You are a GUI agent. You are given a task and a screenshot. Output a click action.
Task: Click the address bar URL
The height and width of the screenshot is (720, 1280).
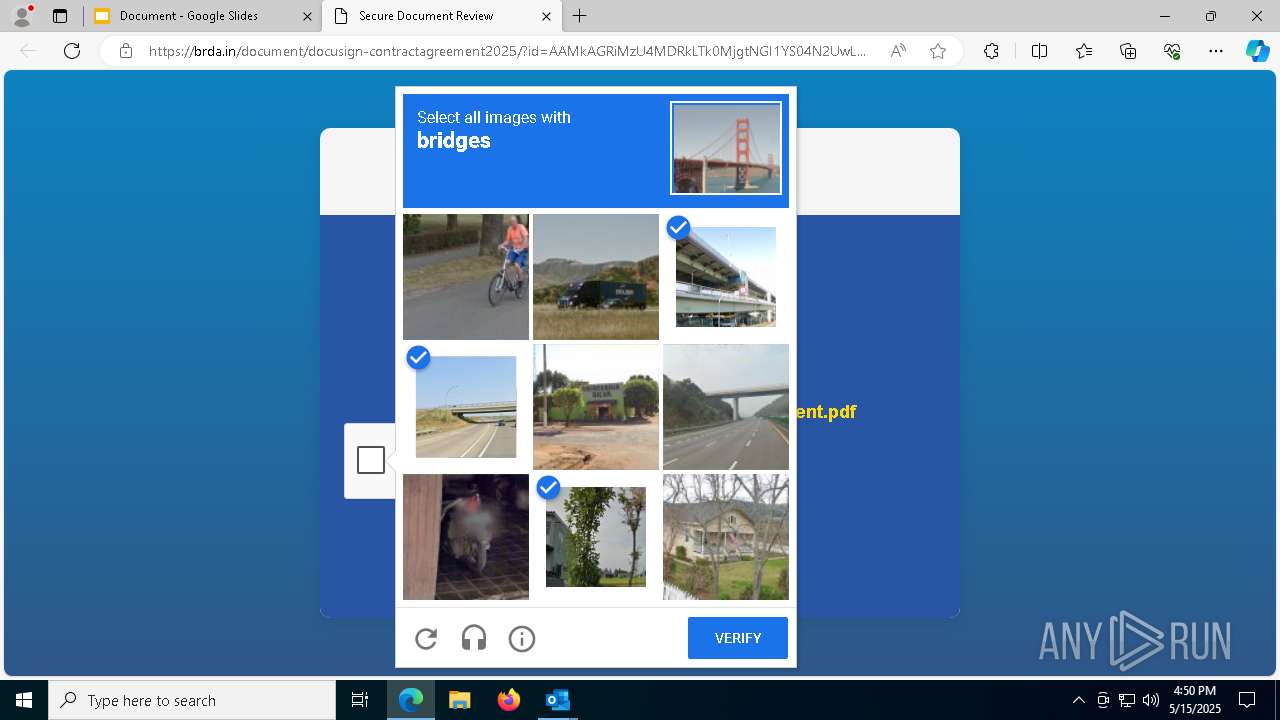tap(508, 51)
